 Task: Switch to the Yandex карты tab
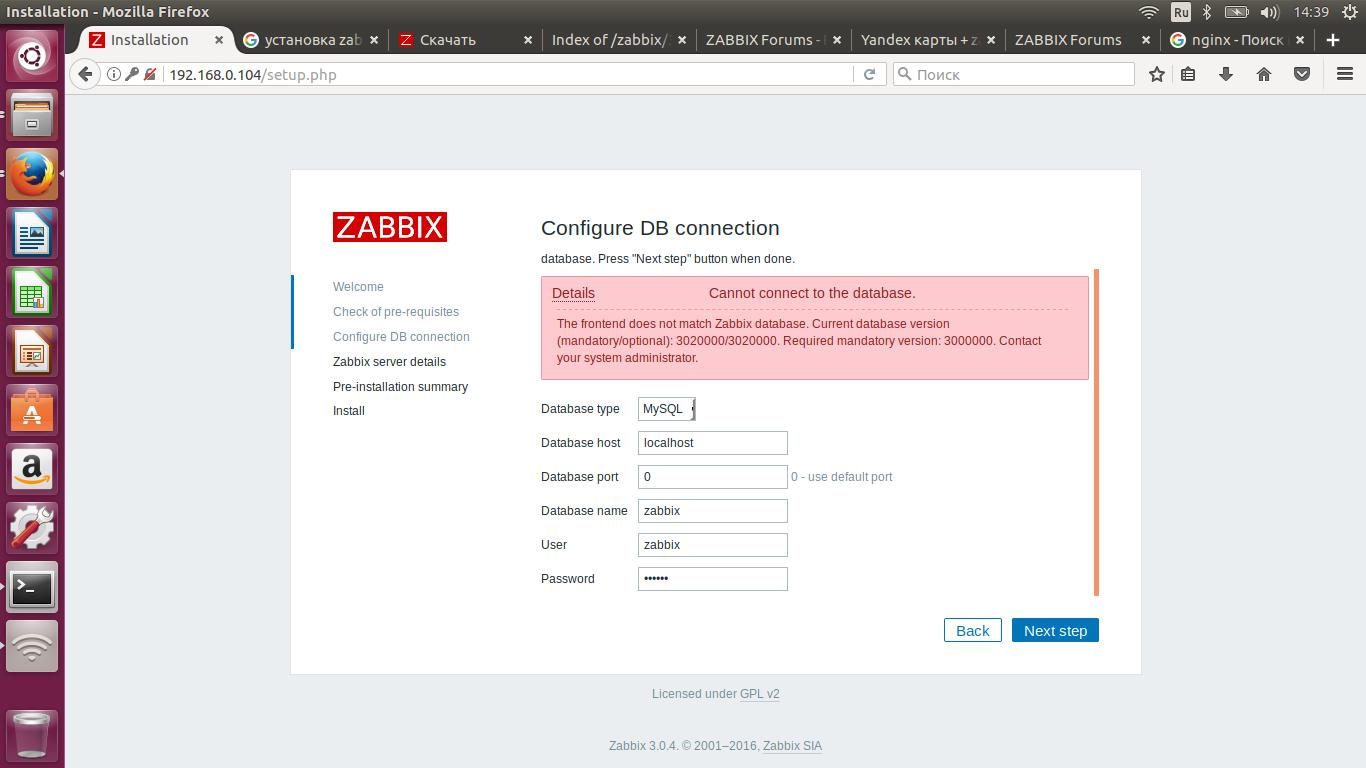928,40
